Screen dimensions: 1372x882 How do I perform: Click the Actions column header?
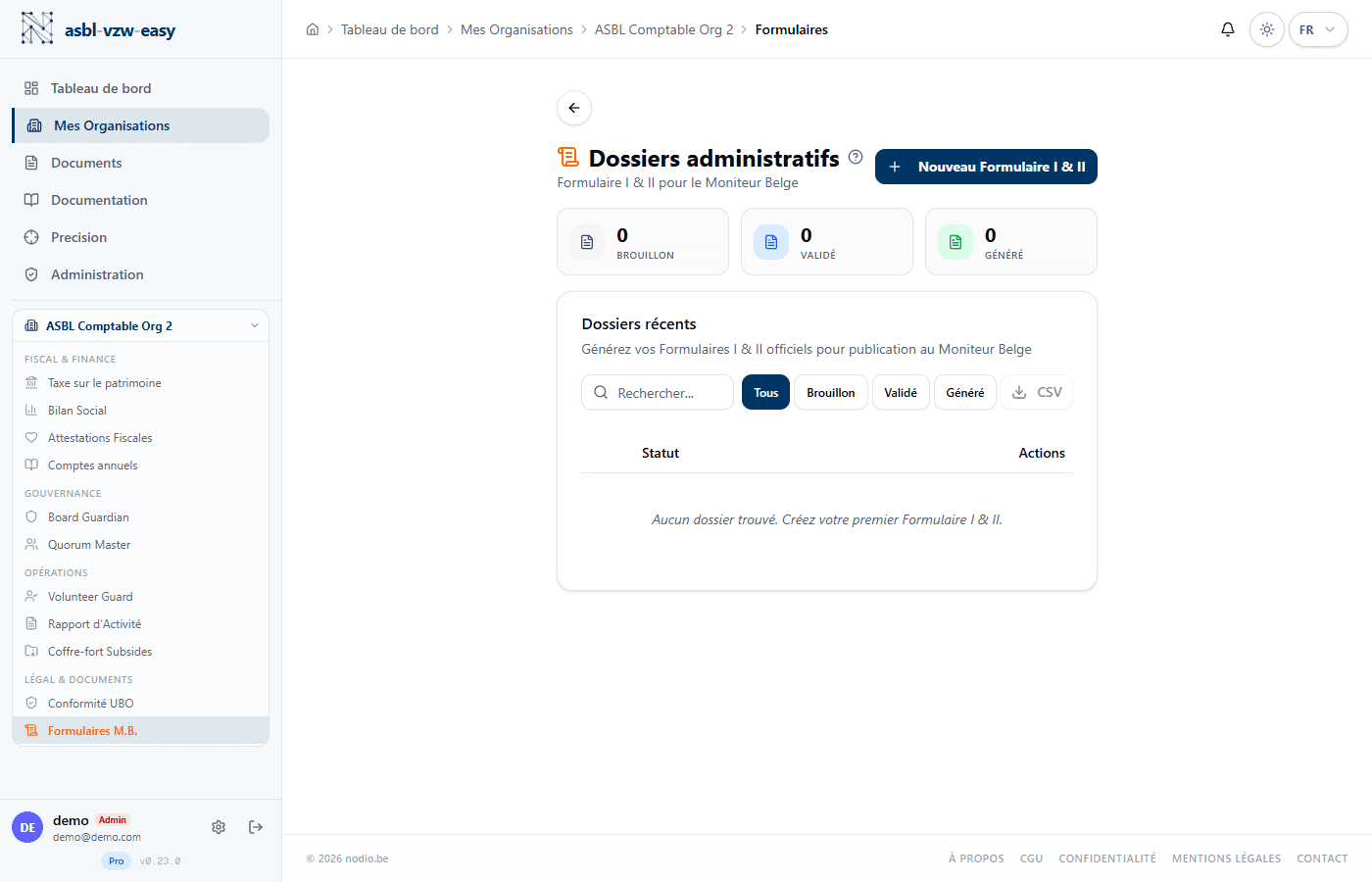click(1042, 453)
